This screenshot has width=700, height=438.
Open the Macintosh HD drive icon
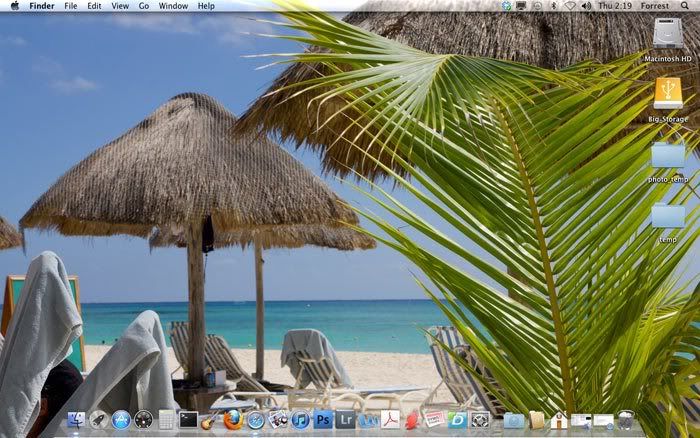668,35
